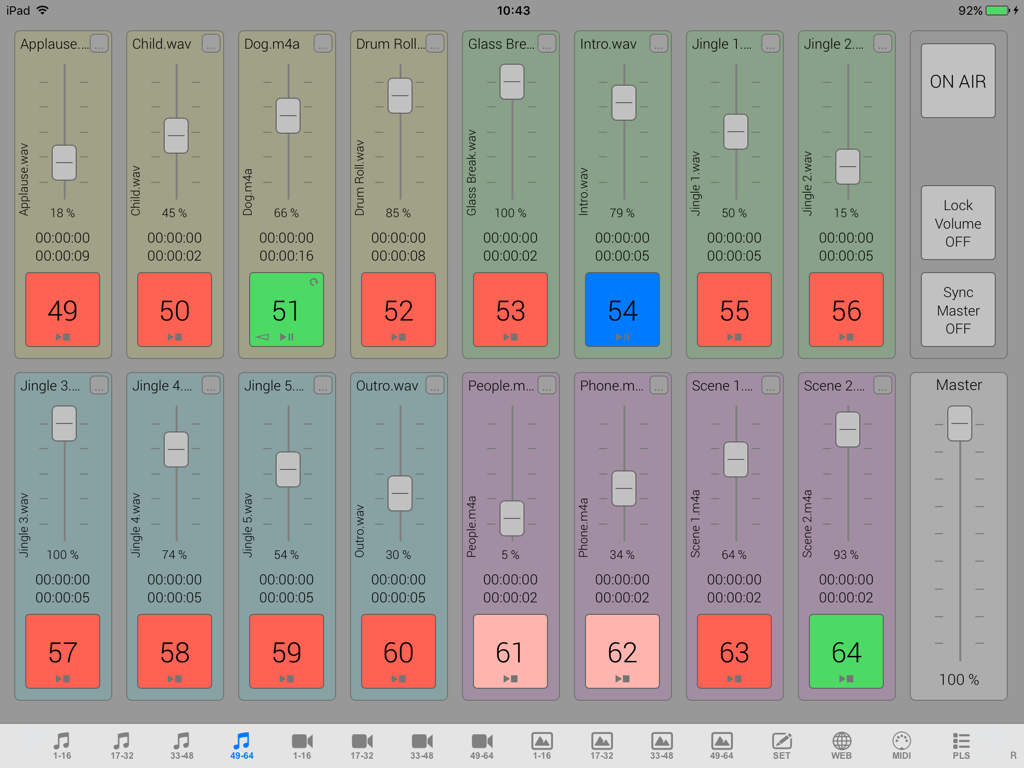1024x768 pixels.
Task: Select active audio bank 49-64 tab
Action: point(242,746)
